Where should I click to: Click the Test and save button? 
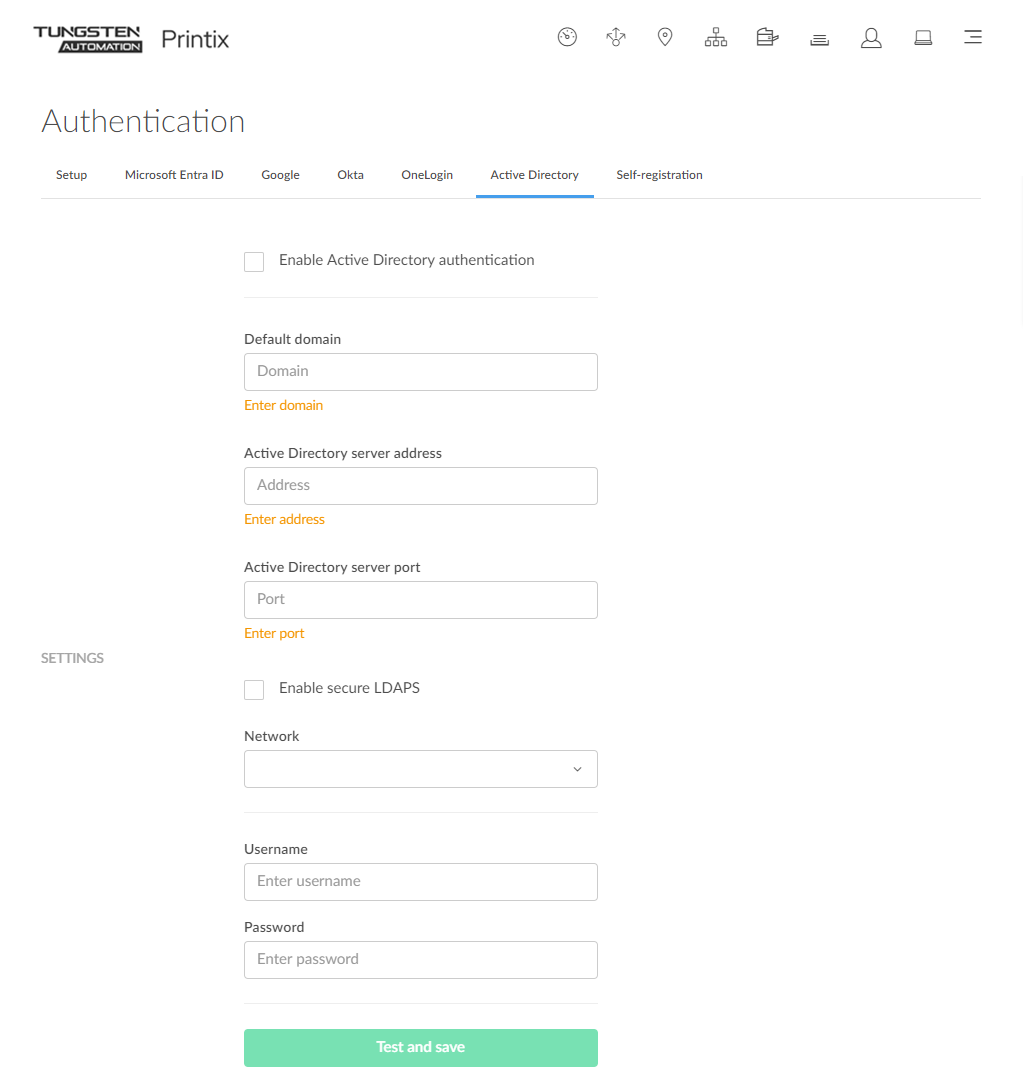point(420,1047)
